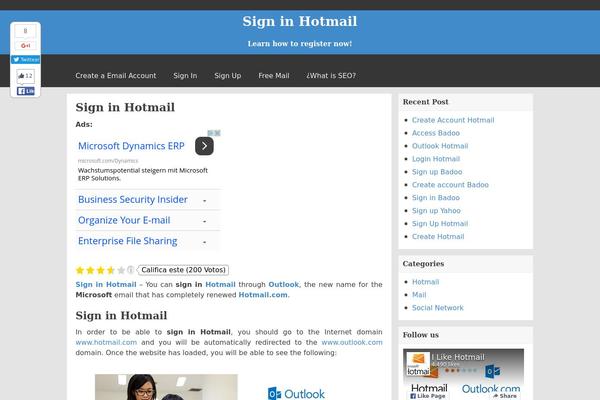
Task: Click the Facebook Like button in share widget
Action: (x=26, y=91)
